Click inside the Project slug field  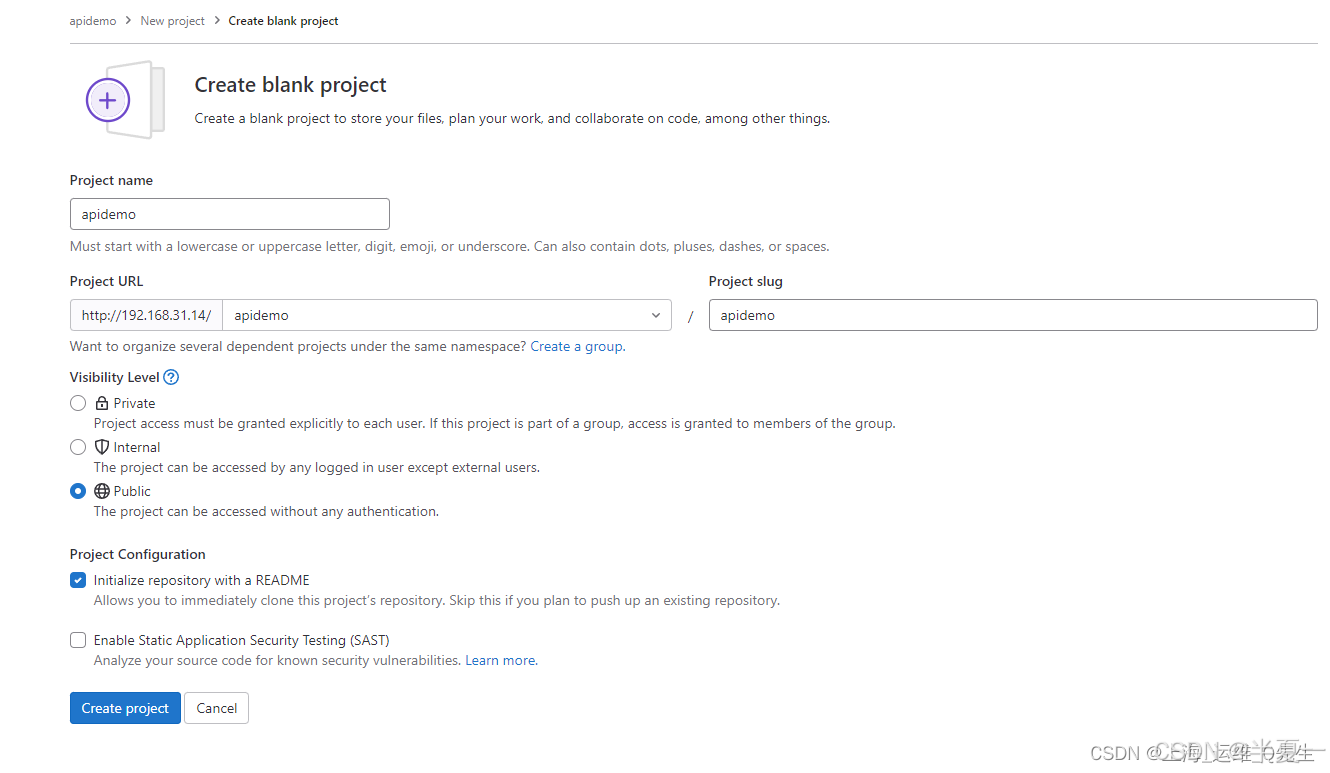[1012, 314]
